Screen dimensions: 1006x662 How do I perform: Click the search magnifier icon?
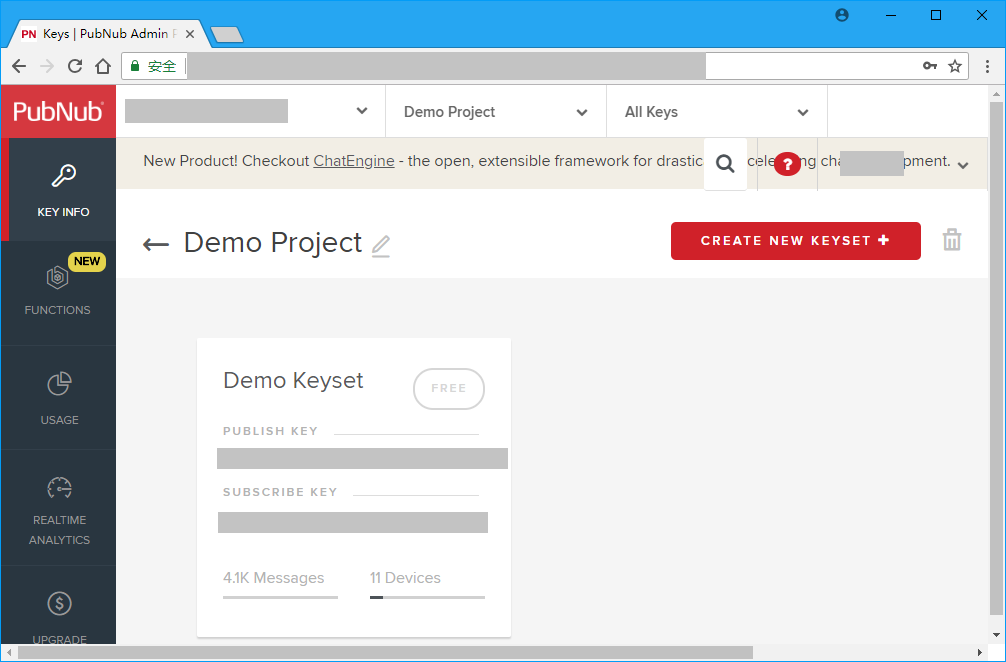point(725,164)
